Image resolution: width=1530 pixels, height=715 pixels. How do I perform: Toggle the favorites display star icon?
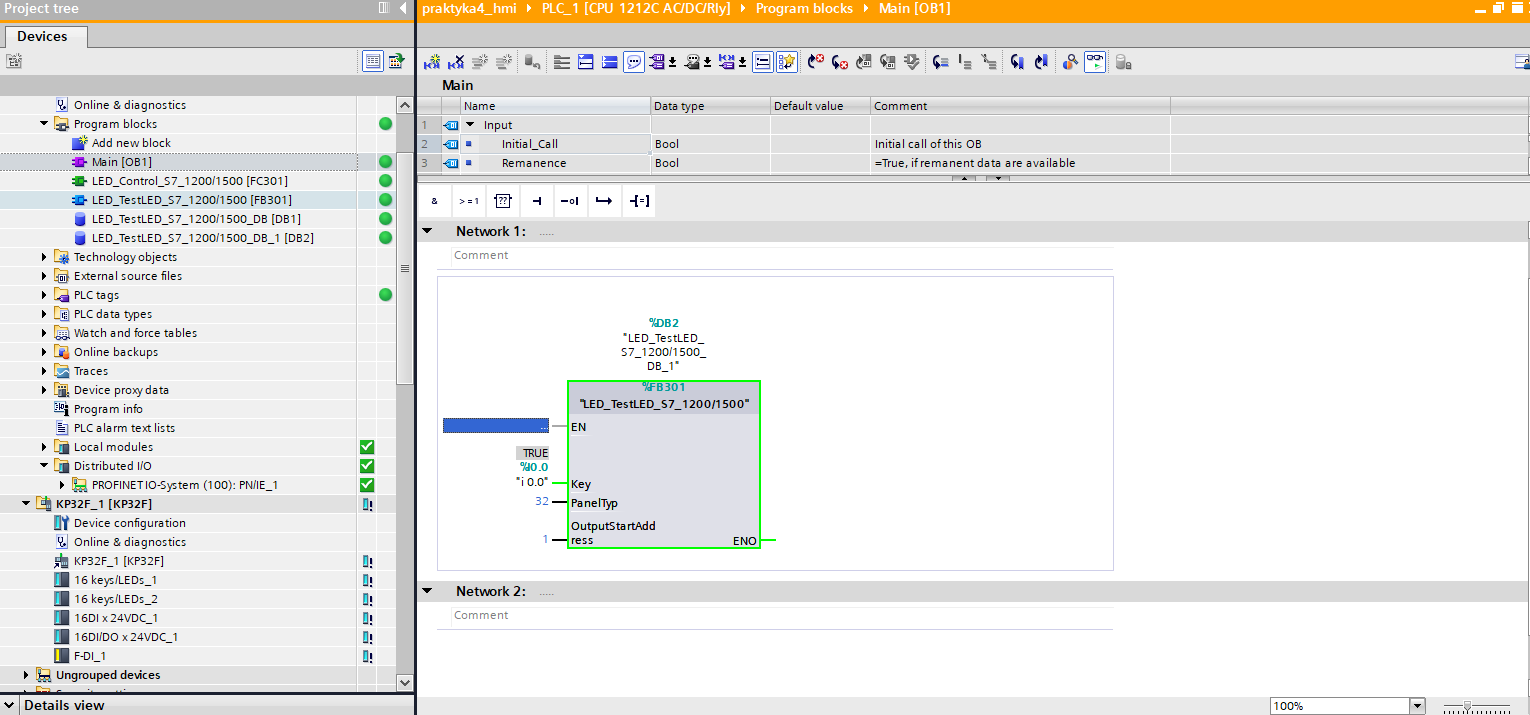coord(787,62)
